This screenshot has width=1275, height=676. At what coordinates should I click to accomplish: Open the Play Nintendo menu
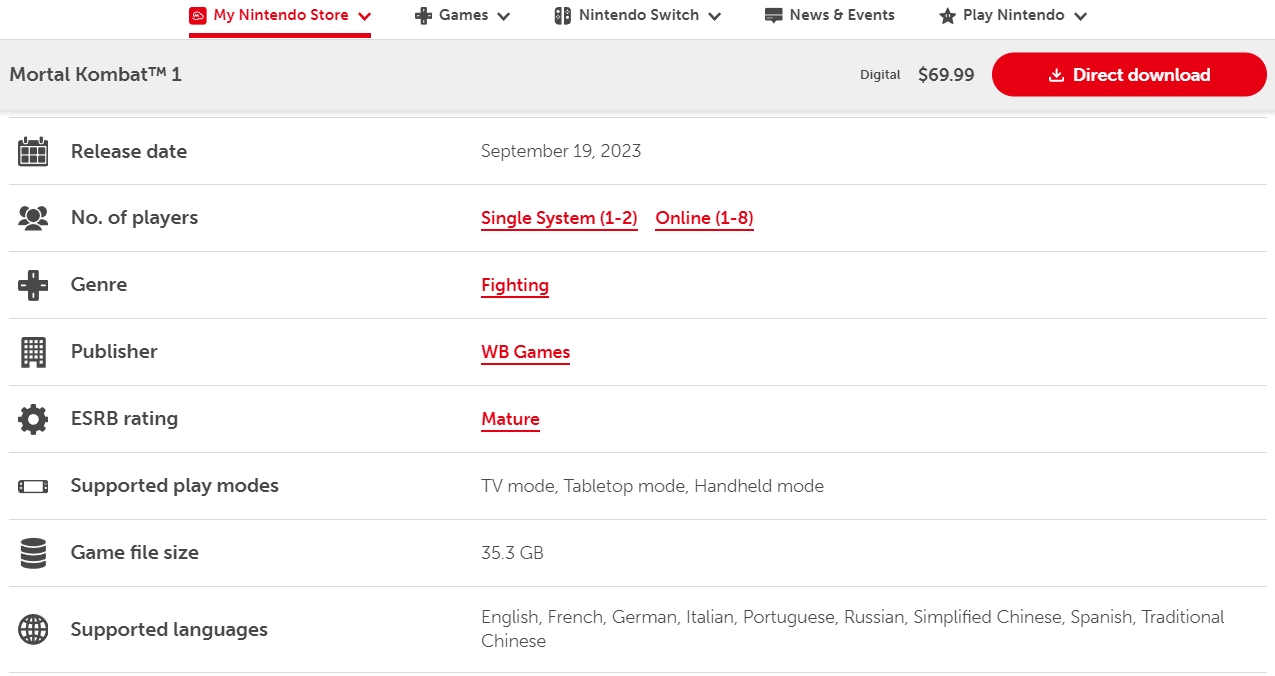point(1013,16)
